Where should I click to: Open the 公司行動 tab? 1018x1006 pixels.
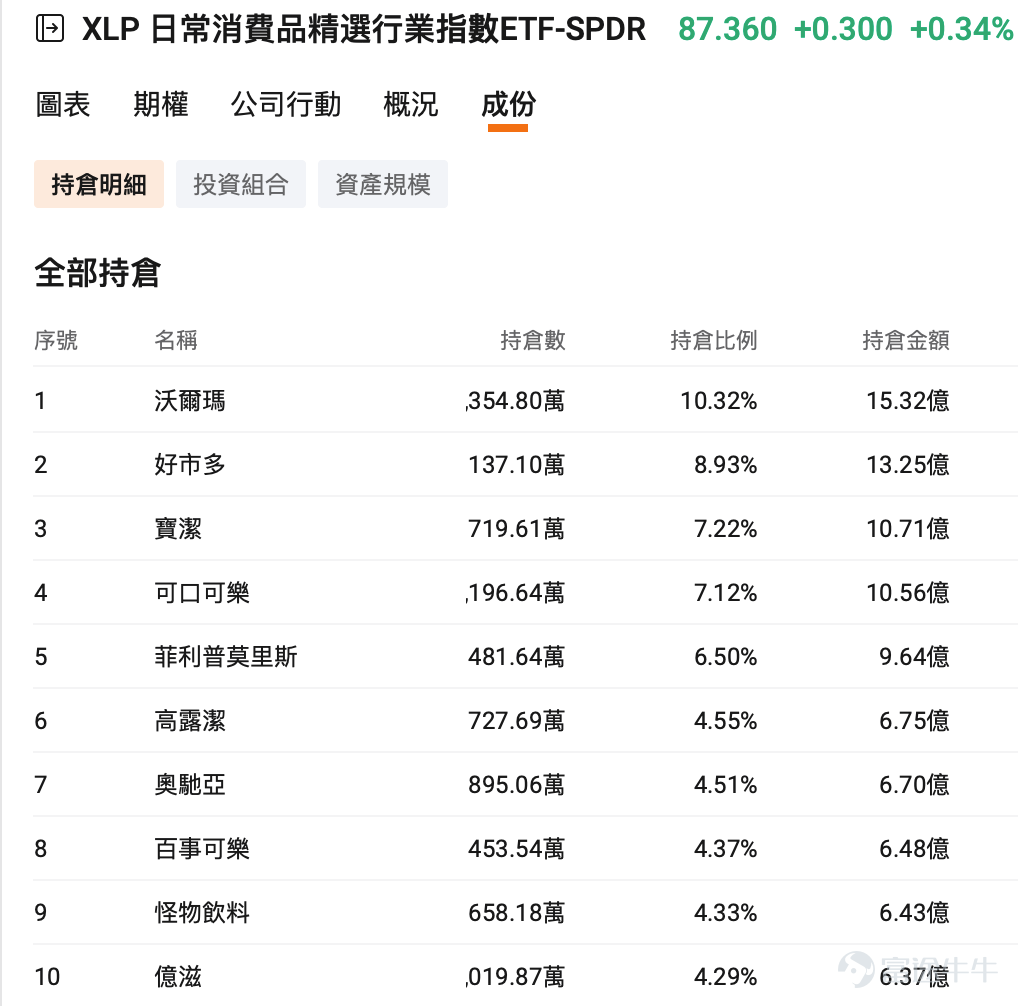286,104
